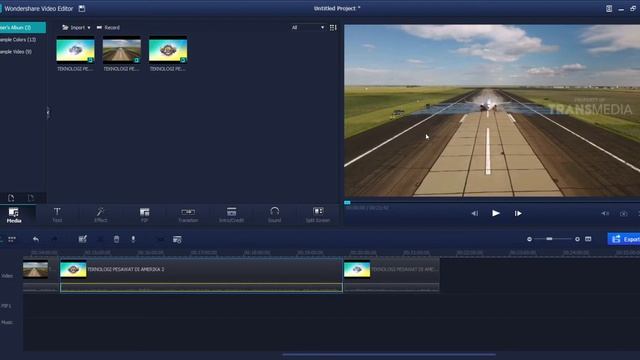Click the preview progress bar handle

click(347, 202)
